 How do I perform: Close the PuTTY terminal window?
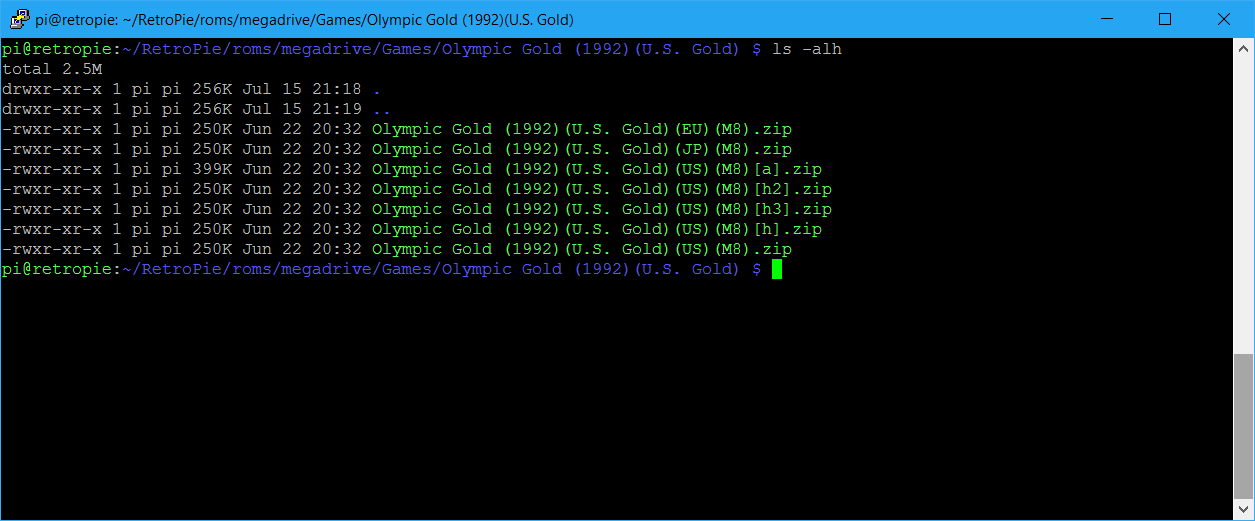pos(1223,19)
